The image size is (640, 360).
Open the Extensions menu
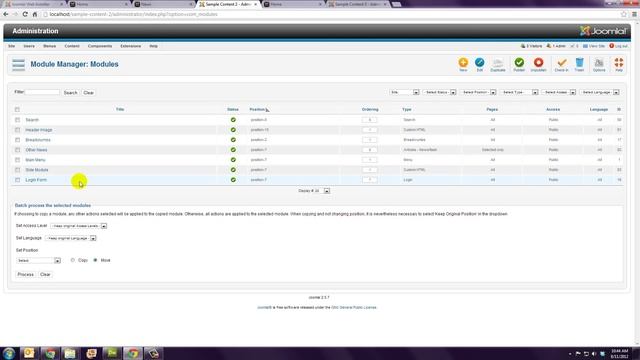click(x=131, y=46)
